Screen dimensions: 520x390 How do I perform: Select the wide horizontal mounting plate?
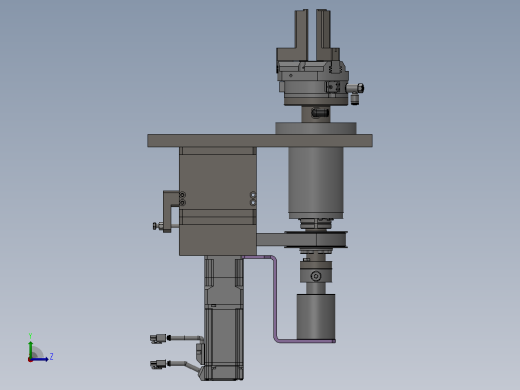(x=260, y=141)
